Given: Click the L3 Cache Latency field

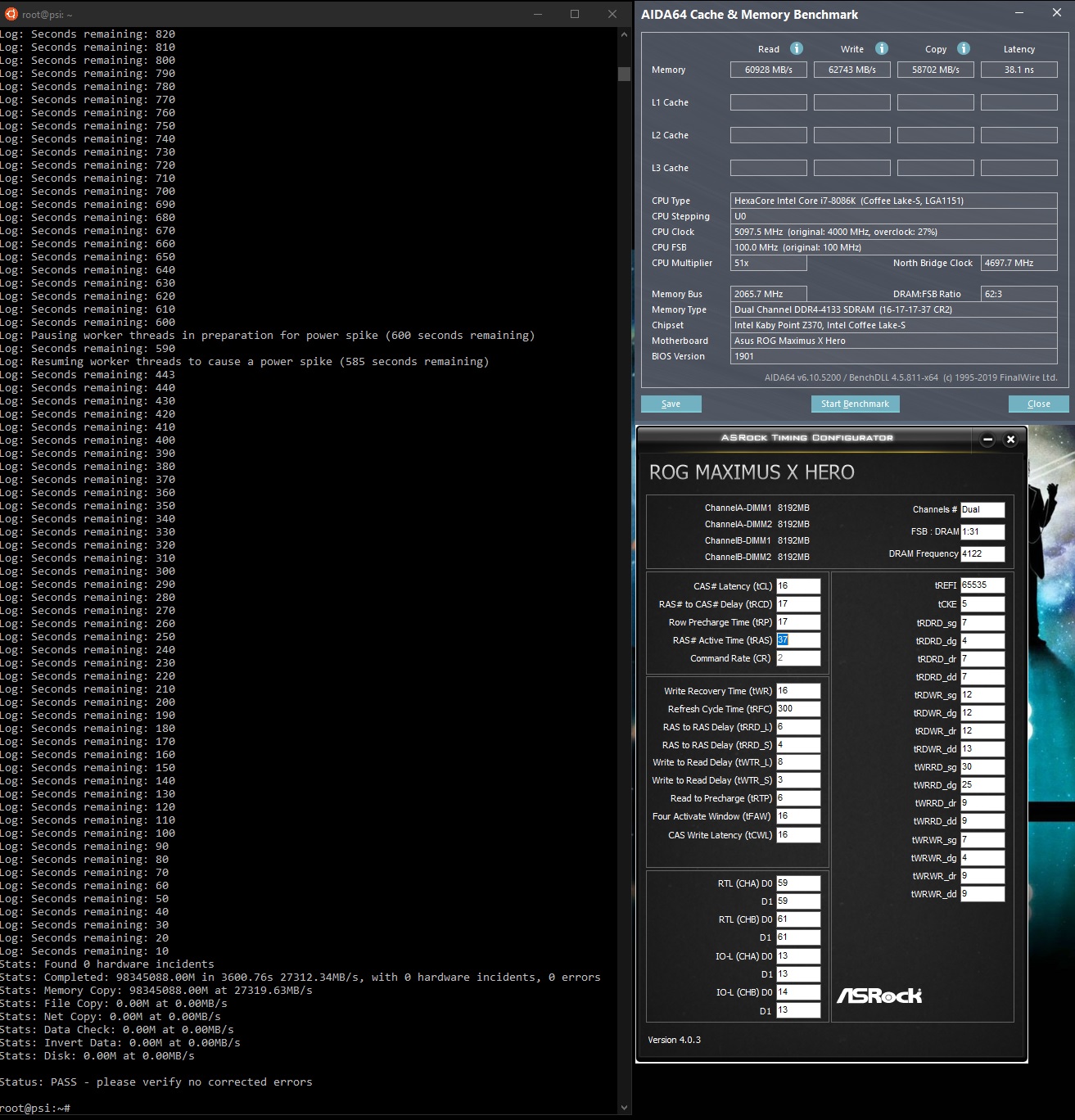Looking at the screenshot, I should pos(1019,168).
